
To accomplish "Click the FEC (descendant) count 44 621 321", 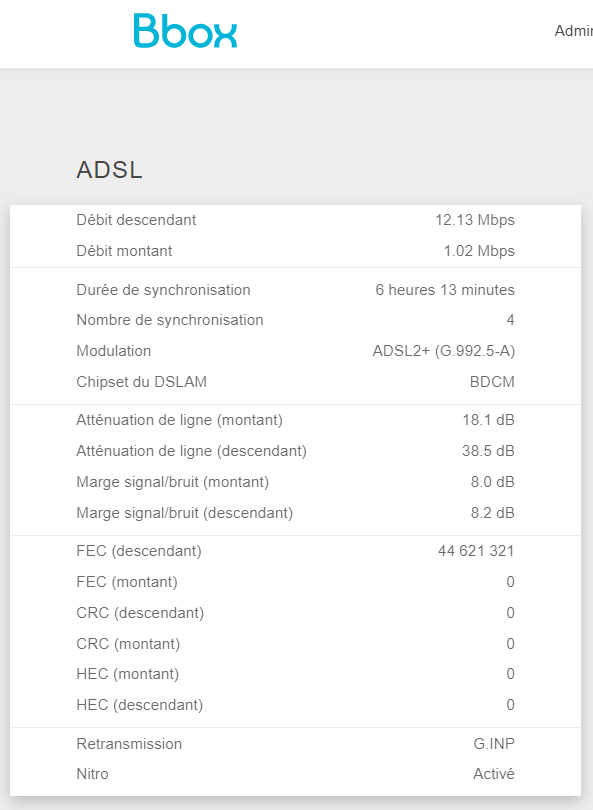I will click(476, 551).
